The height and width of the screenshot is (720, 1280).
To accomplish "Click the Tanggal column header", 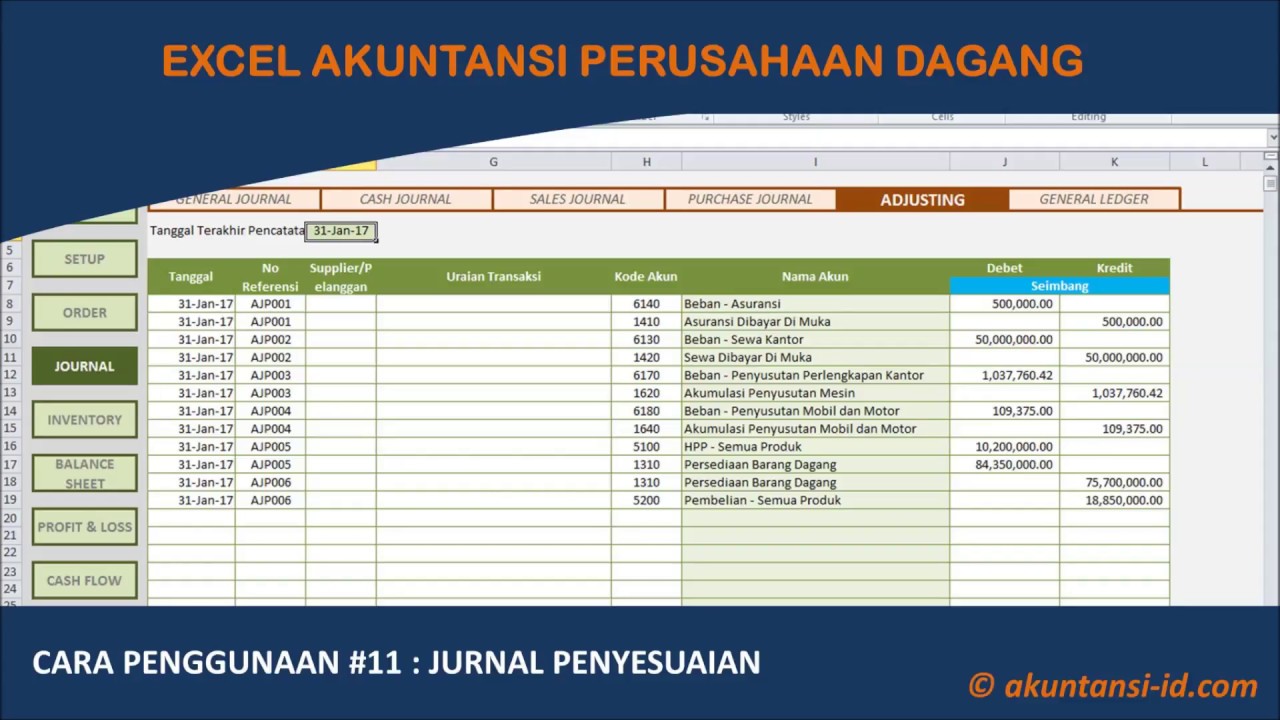I will (191, 277).
